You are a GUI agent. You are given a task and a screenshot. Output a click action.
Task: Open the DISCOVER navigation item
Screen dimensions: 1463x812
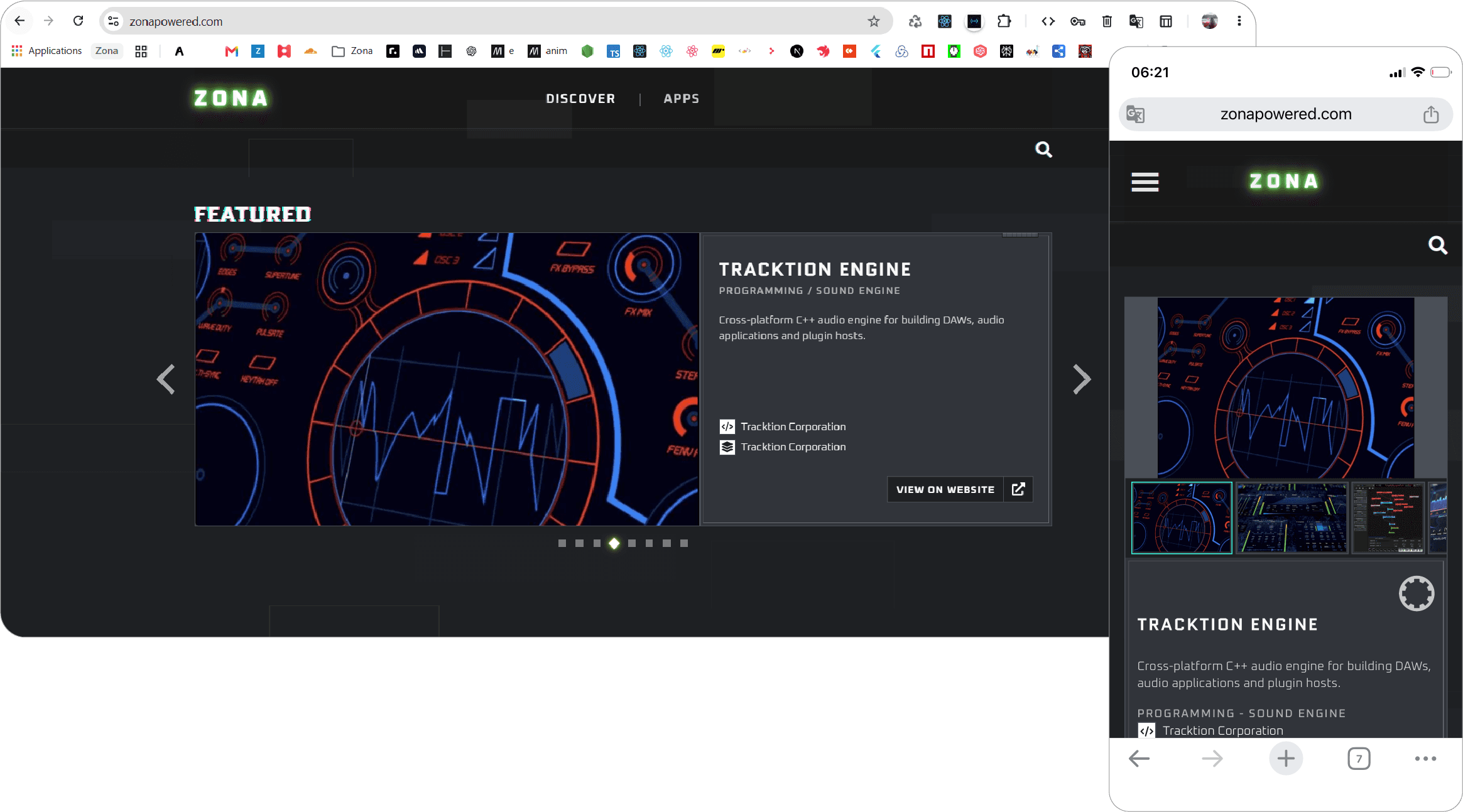[x=580, y=99]
